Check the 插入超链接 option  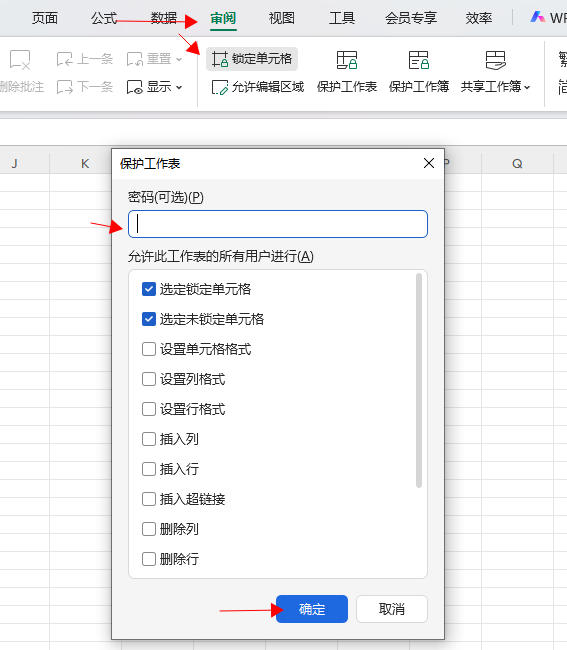point(149,499)
